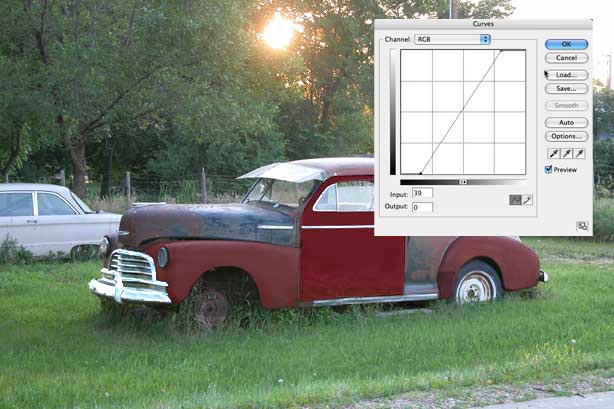
Task: Click the Auto button
Action: 566,123
